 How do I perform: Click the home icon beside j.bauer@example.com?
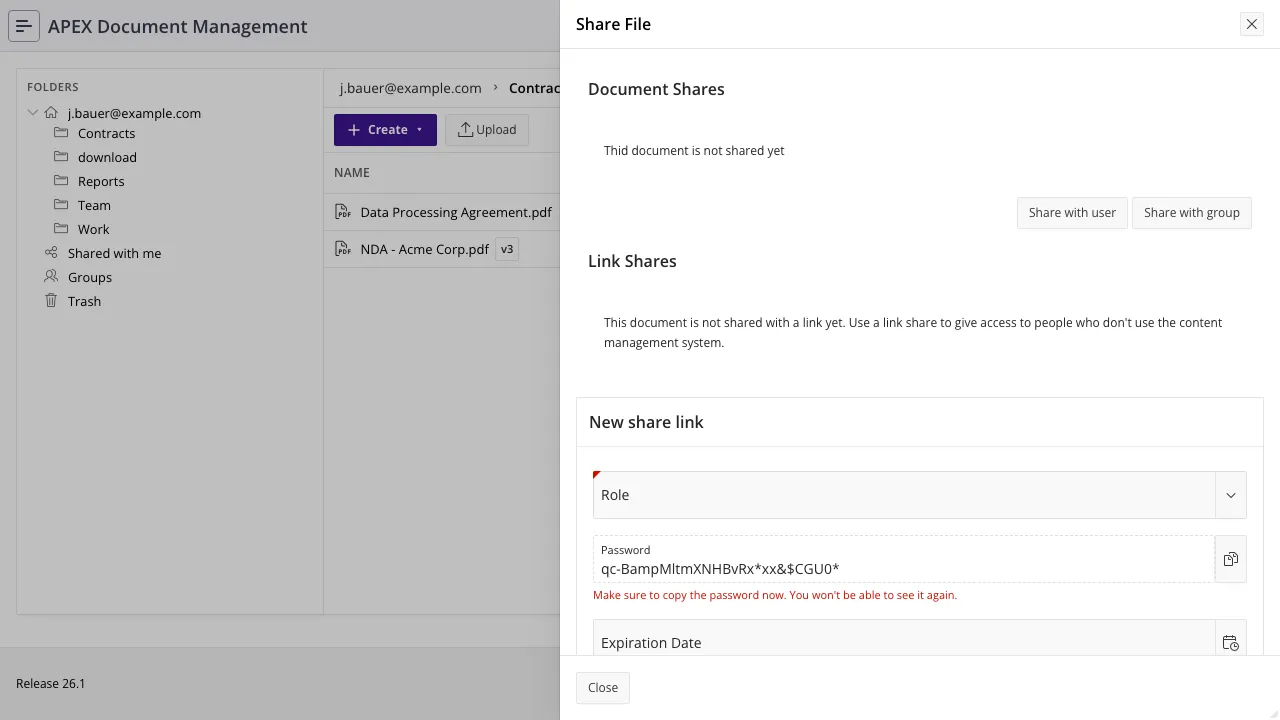(51, 113)
